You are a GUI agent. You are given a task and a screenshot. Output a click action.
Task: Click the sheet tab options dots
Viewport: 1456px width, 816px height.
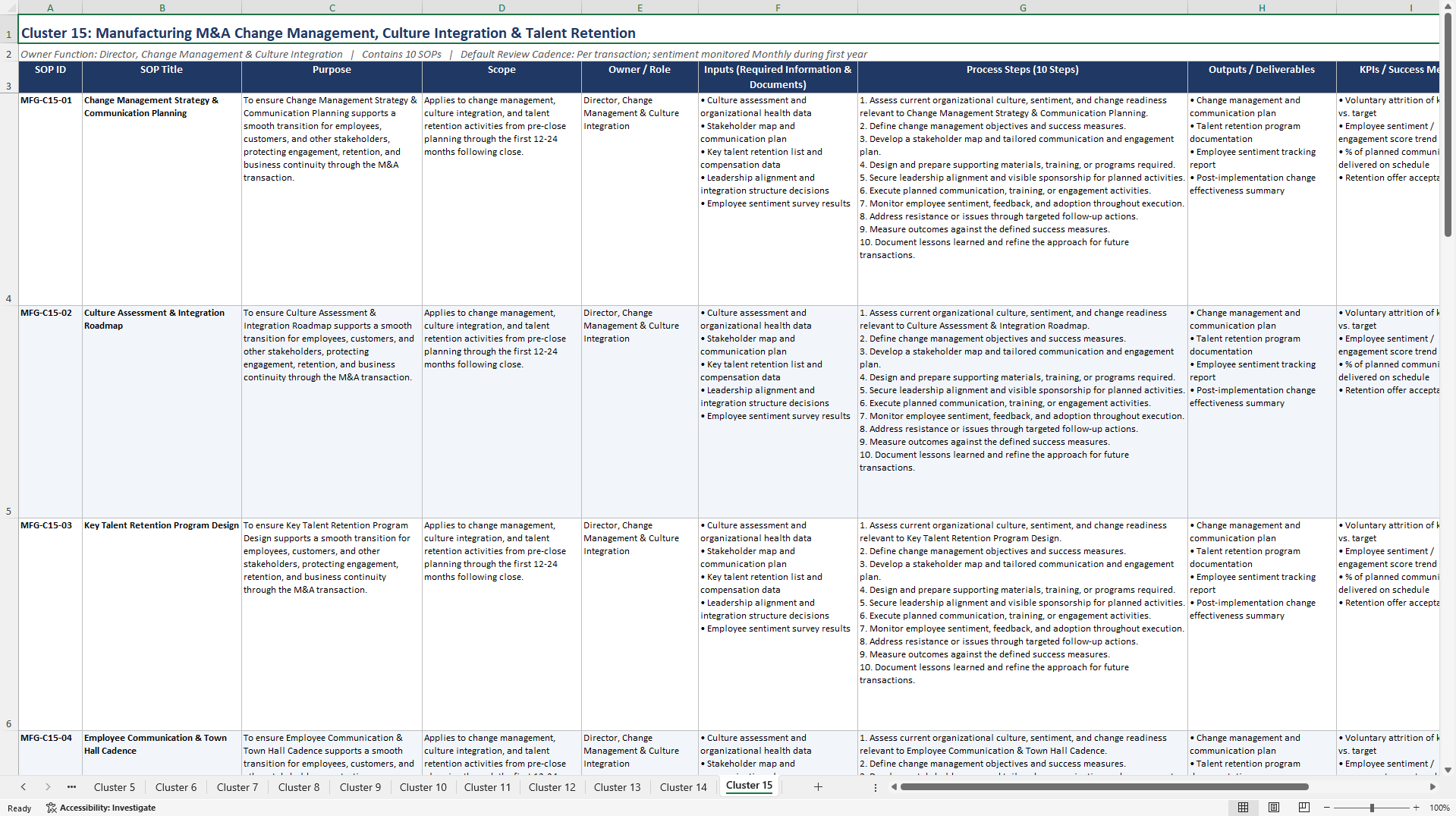click(876, 787)
